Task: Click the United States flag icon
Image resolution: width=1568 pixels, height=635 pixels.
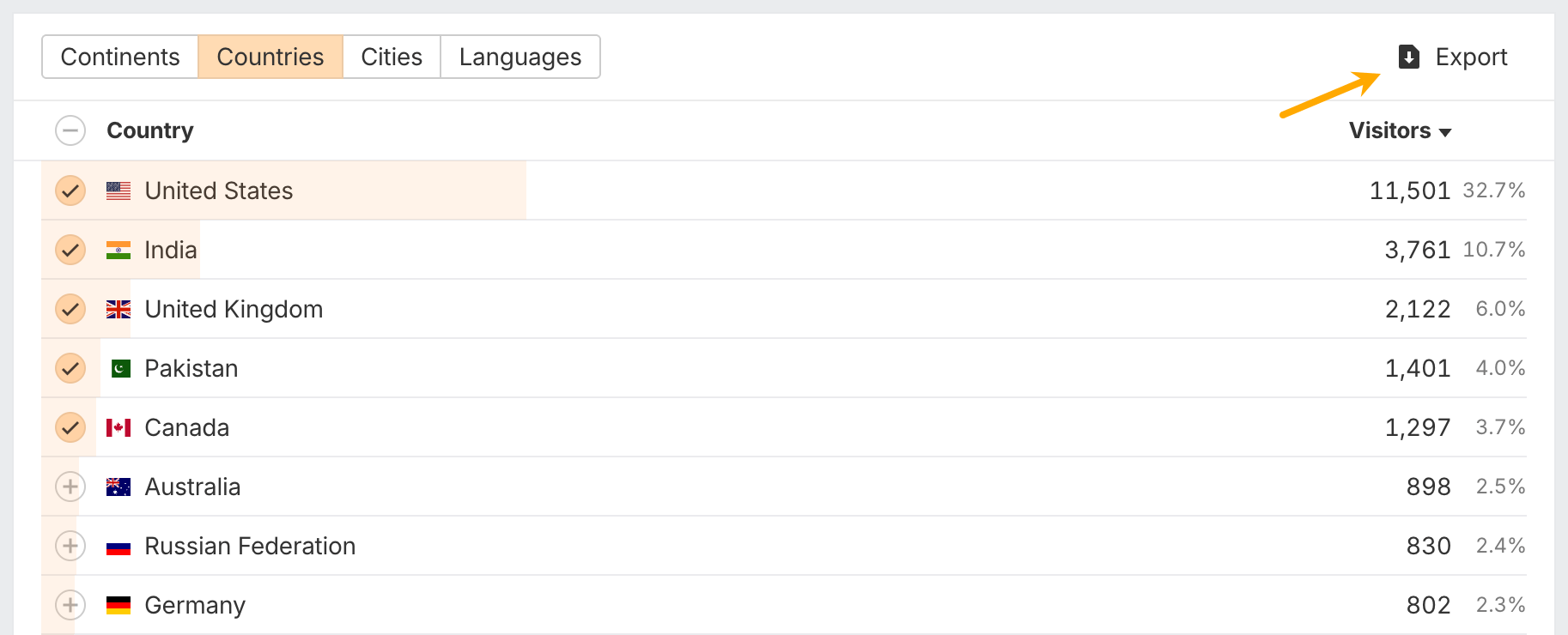Action: (x=119, y=190)
